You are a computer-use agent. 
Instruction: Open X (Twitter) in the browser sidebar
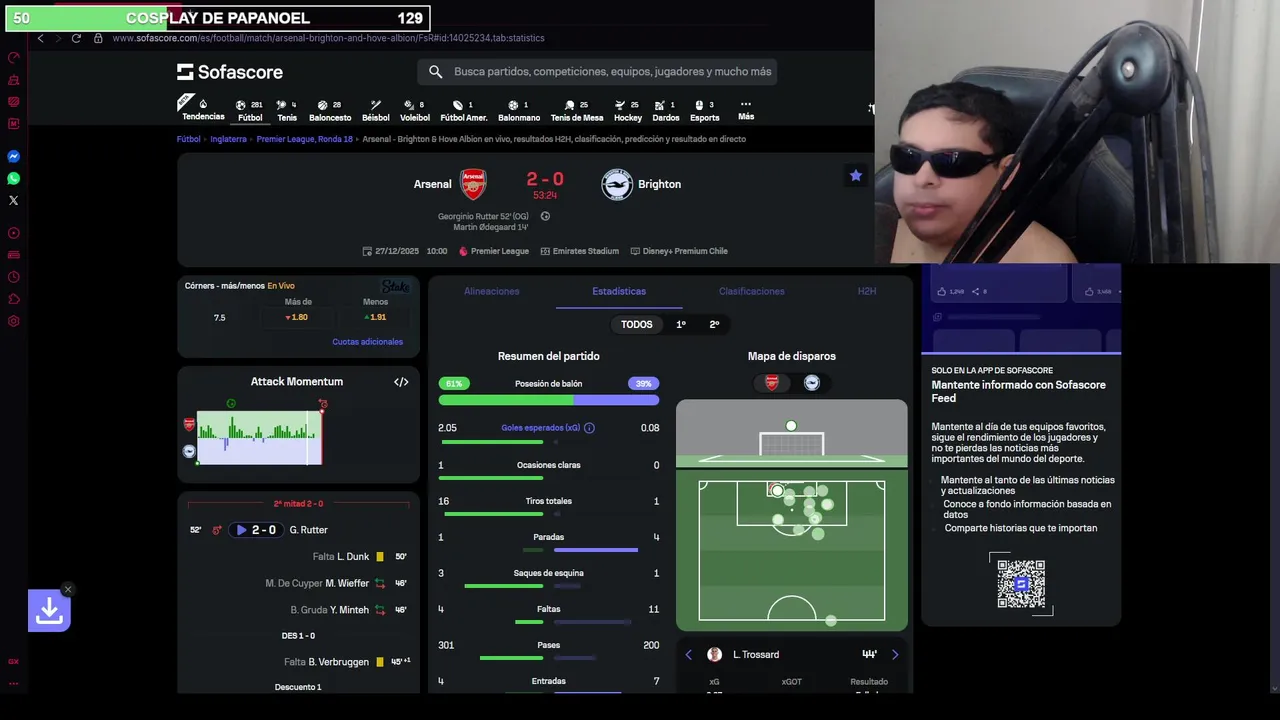14,201
